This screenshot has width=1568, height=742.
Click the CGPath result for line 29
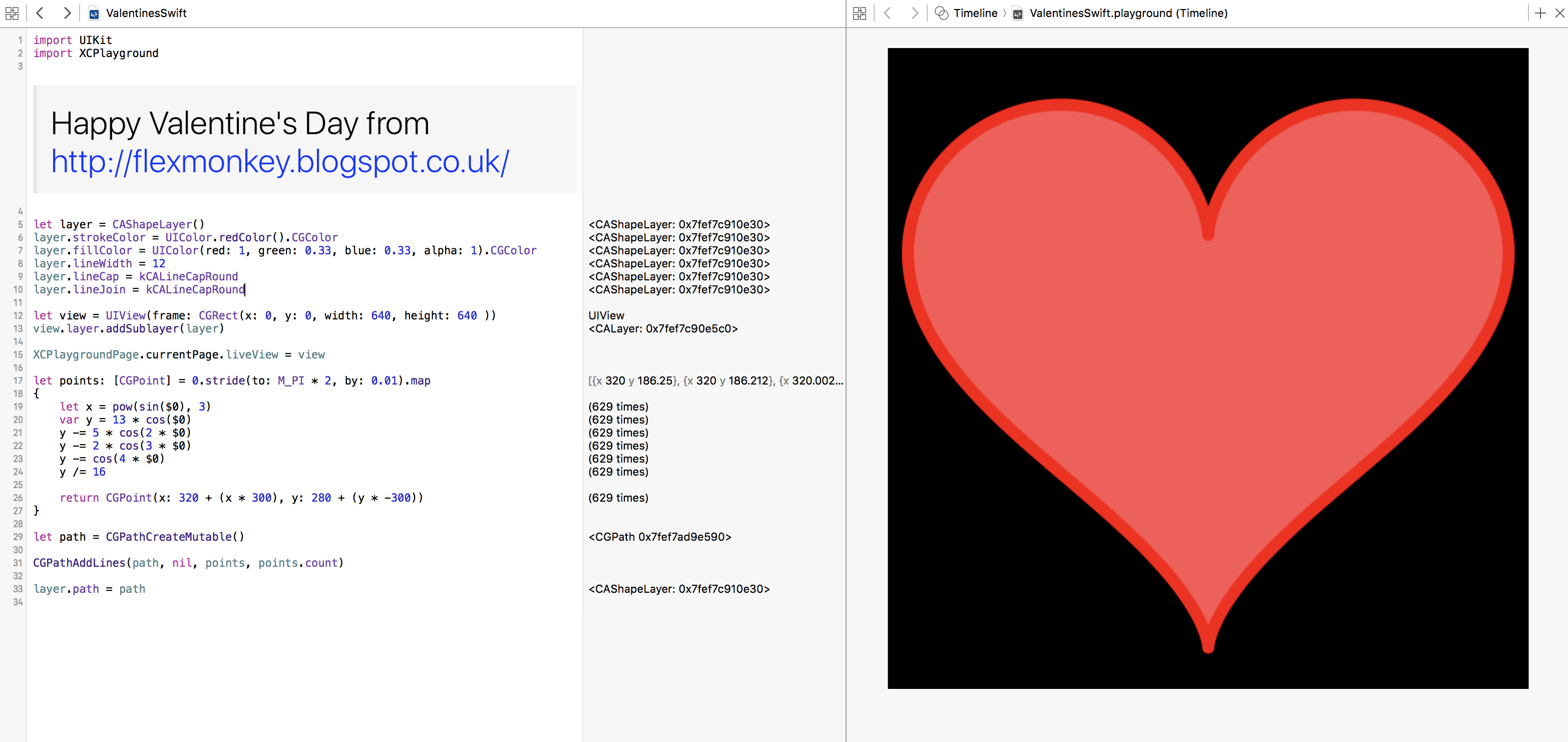coord(659,537)
